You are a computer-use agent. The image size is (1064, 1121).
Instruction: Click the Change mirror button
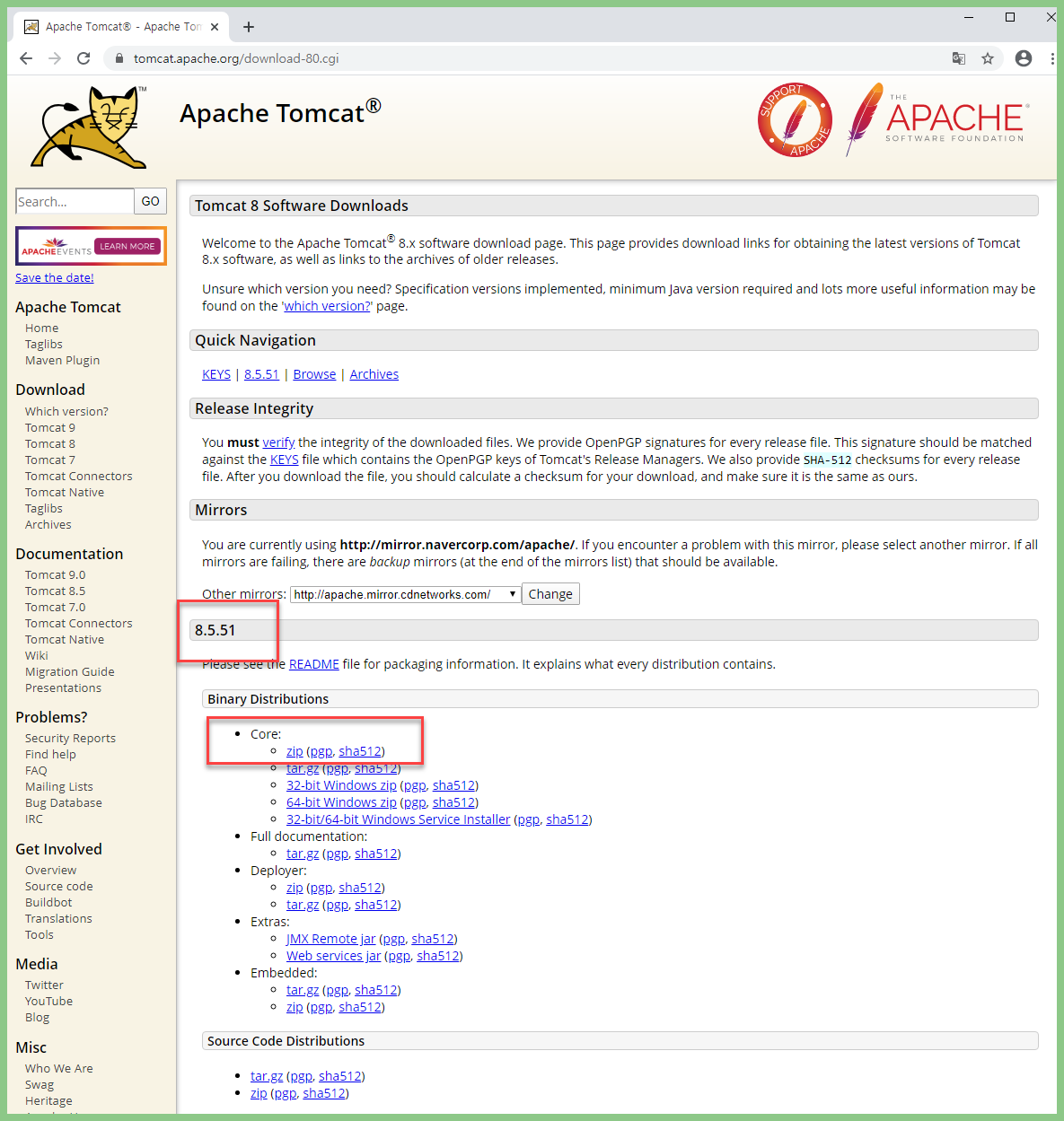click(550, 594)
